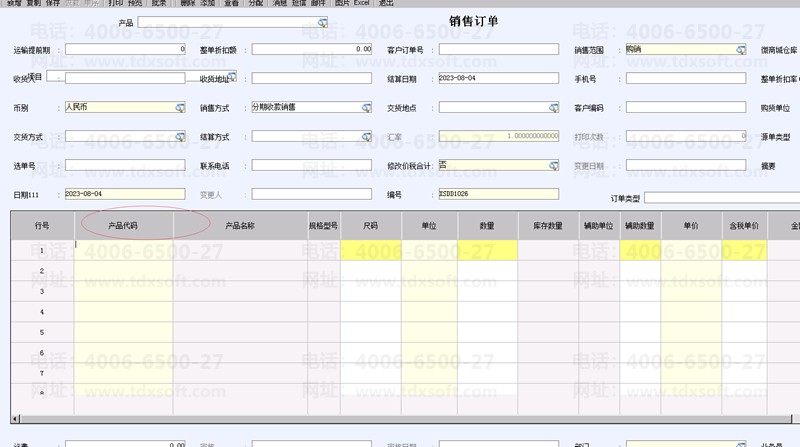The height and width of the screenshot is (447, 800).
Task: Click the 删除 (Delete) toolbar button
Action: point(188,3)
